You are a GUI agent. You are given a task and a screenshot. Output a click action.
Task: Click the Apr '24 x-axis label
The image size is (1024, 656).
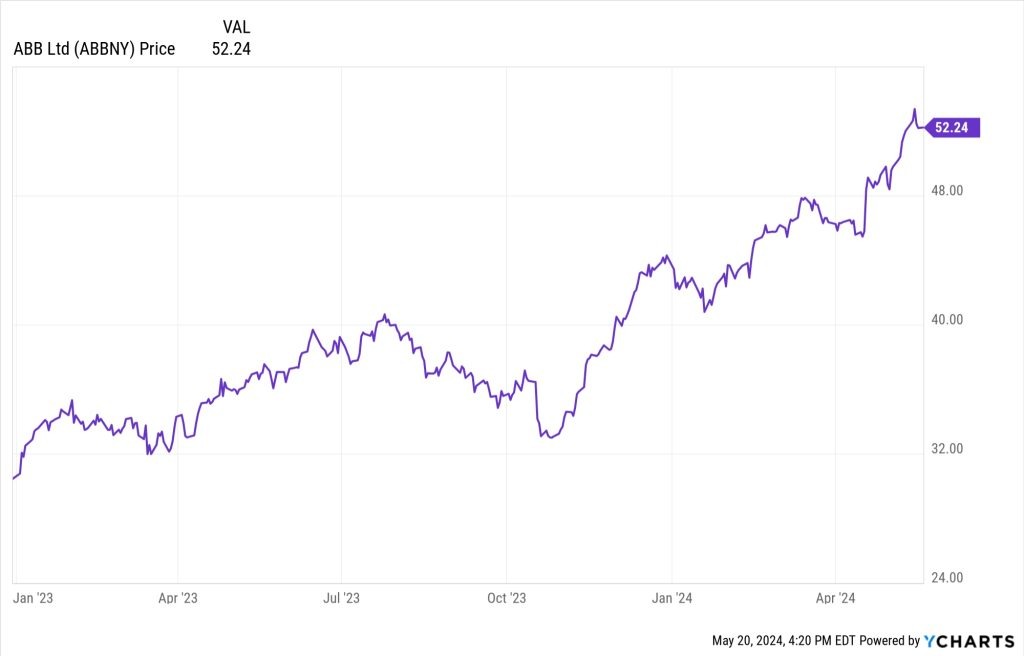coord(835,598)
